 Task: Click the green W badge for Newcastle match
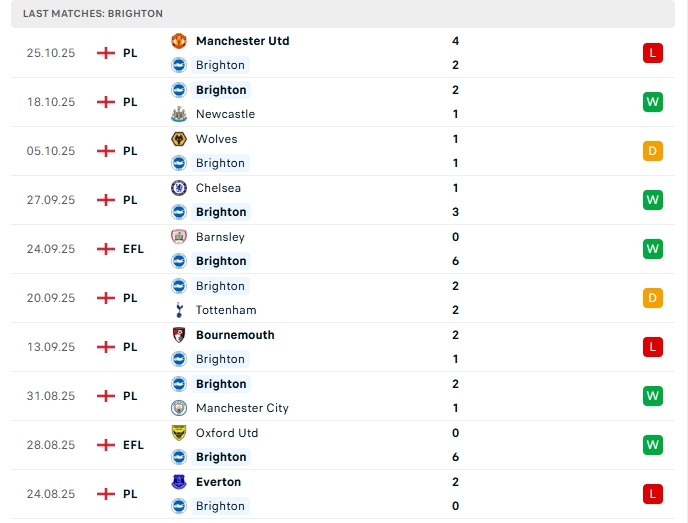pos(653,102)
